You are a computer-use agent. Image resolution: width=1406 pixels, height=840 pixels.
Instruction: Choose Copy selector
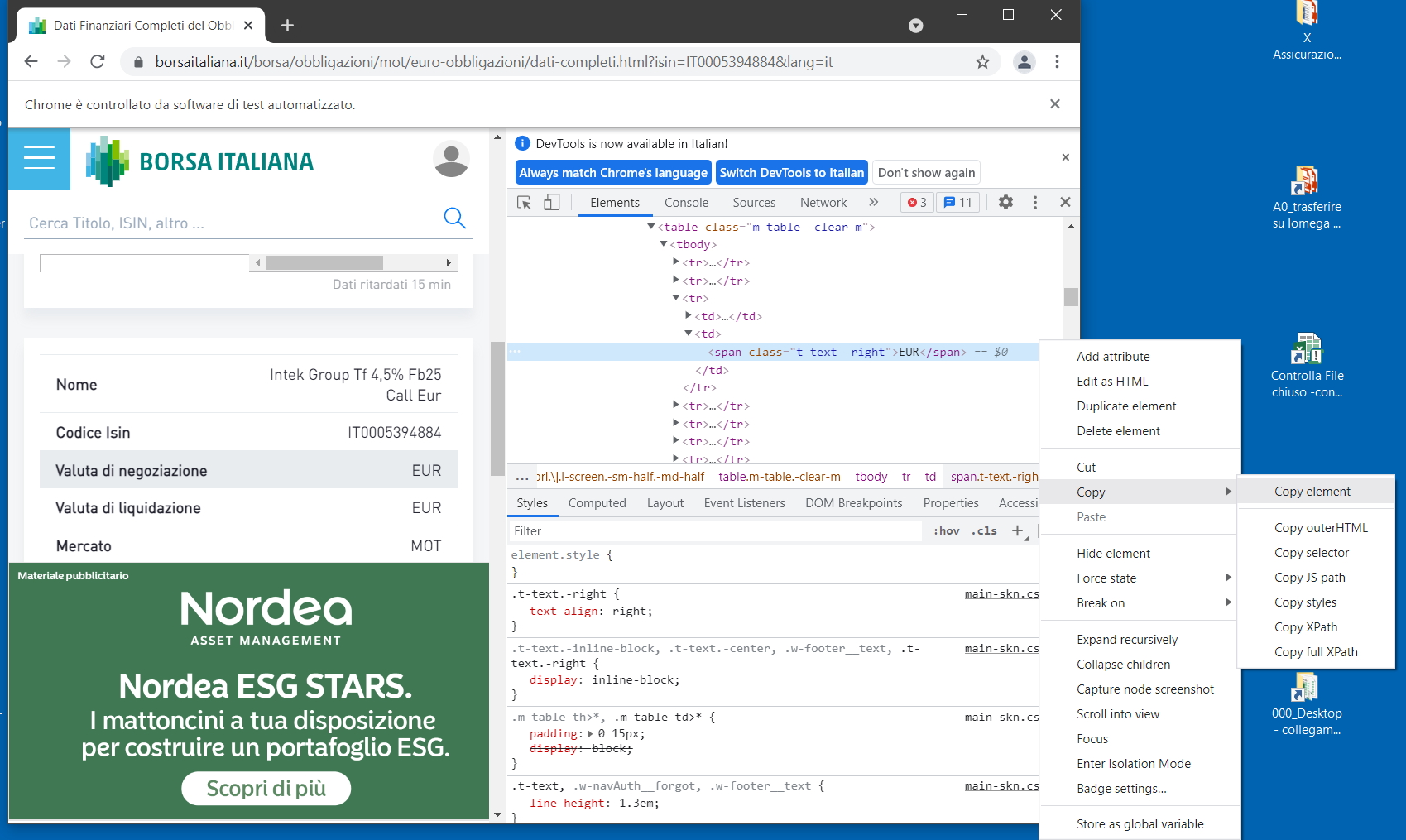(x=1315, y=552)
